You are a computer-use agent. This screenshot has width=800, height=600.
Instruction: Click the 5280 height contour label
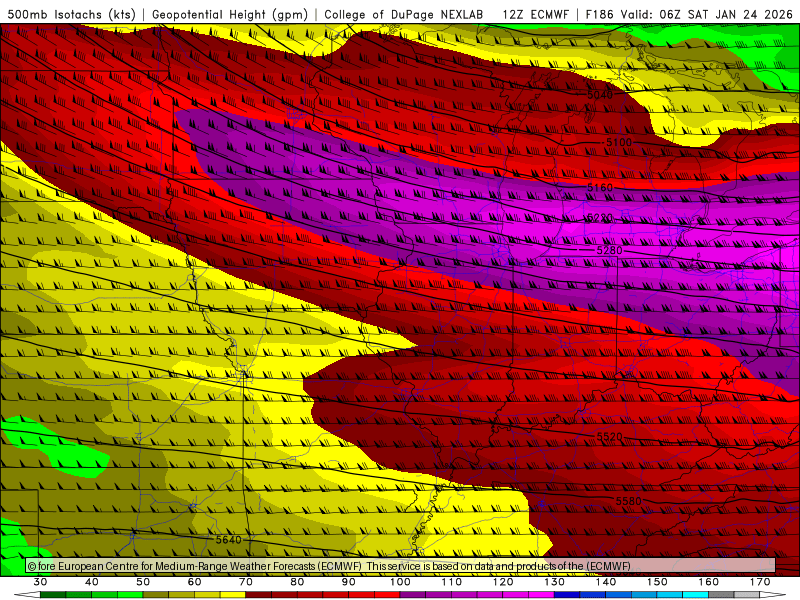coord(610,251)
